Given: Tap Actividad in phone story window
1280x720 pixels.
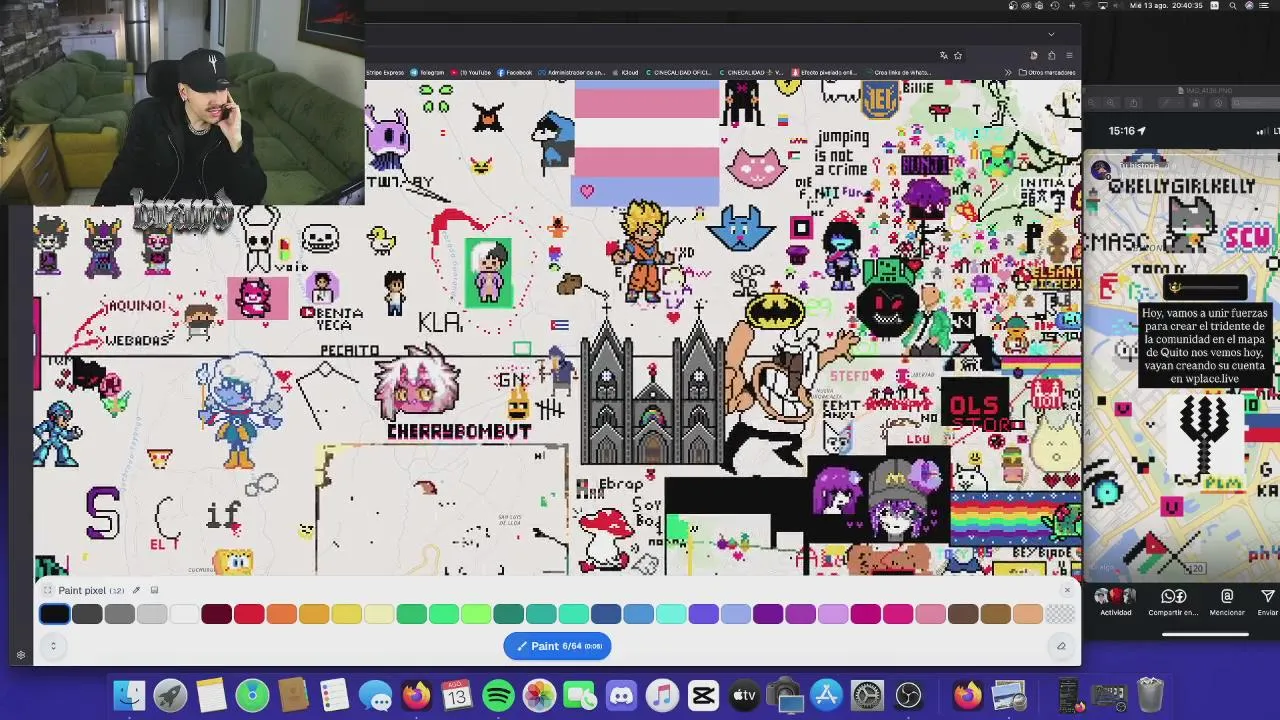Looking at the screenshot, I should point(1116,602).
